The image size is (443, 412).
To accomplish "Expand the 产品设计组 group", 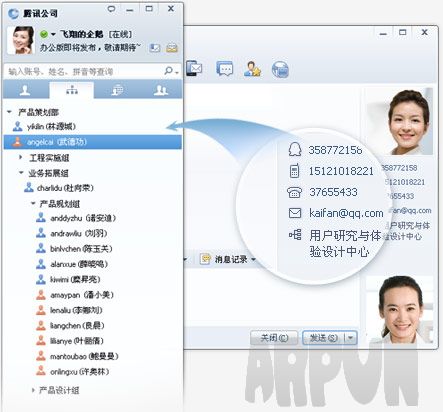I will [33, 390].
